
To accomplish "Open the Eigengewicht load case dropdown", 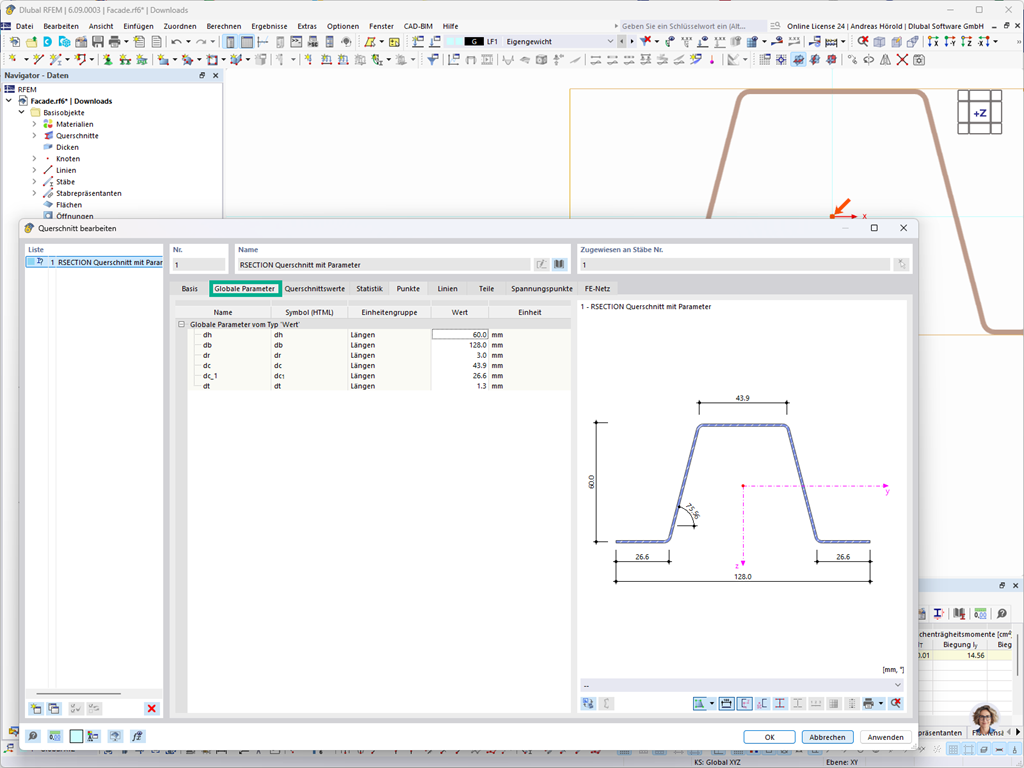I will click(610, 42).
